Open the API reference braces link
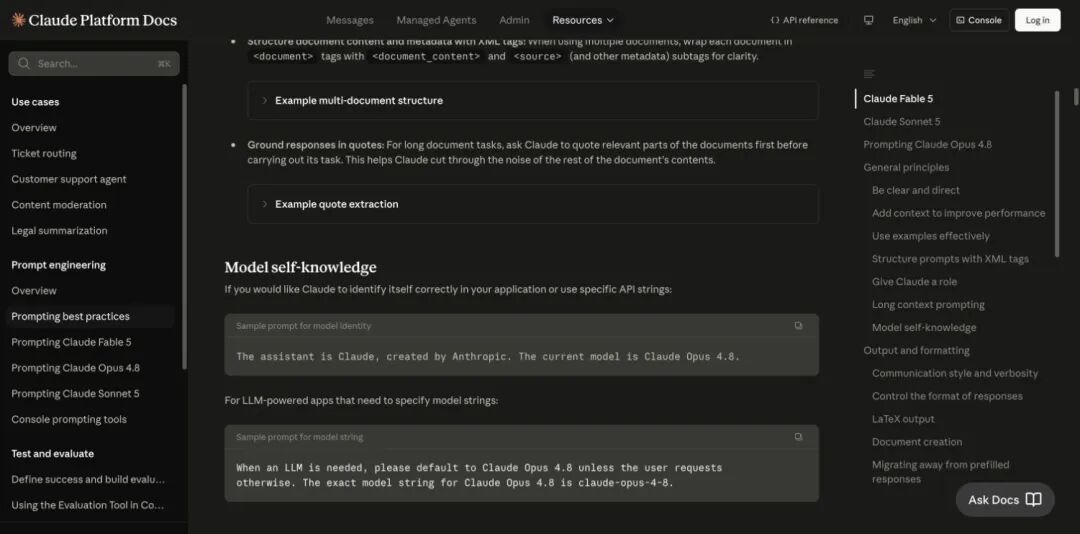The image size is (1080, 534). tap(804, 20)
